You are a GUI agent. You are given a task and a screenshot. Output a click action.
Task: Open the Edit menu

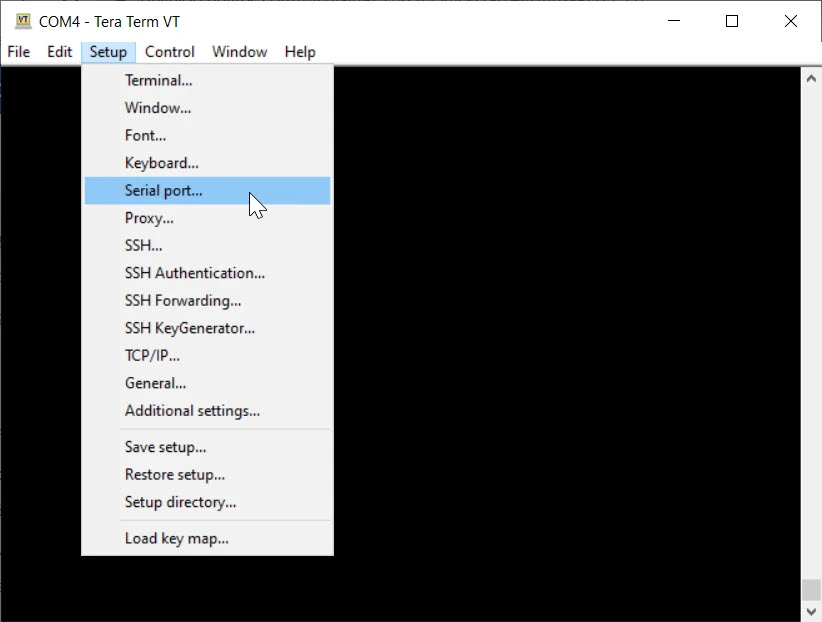click(59, 52)
